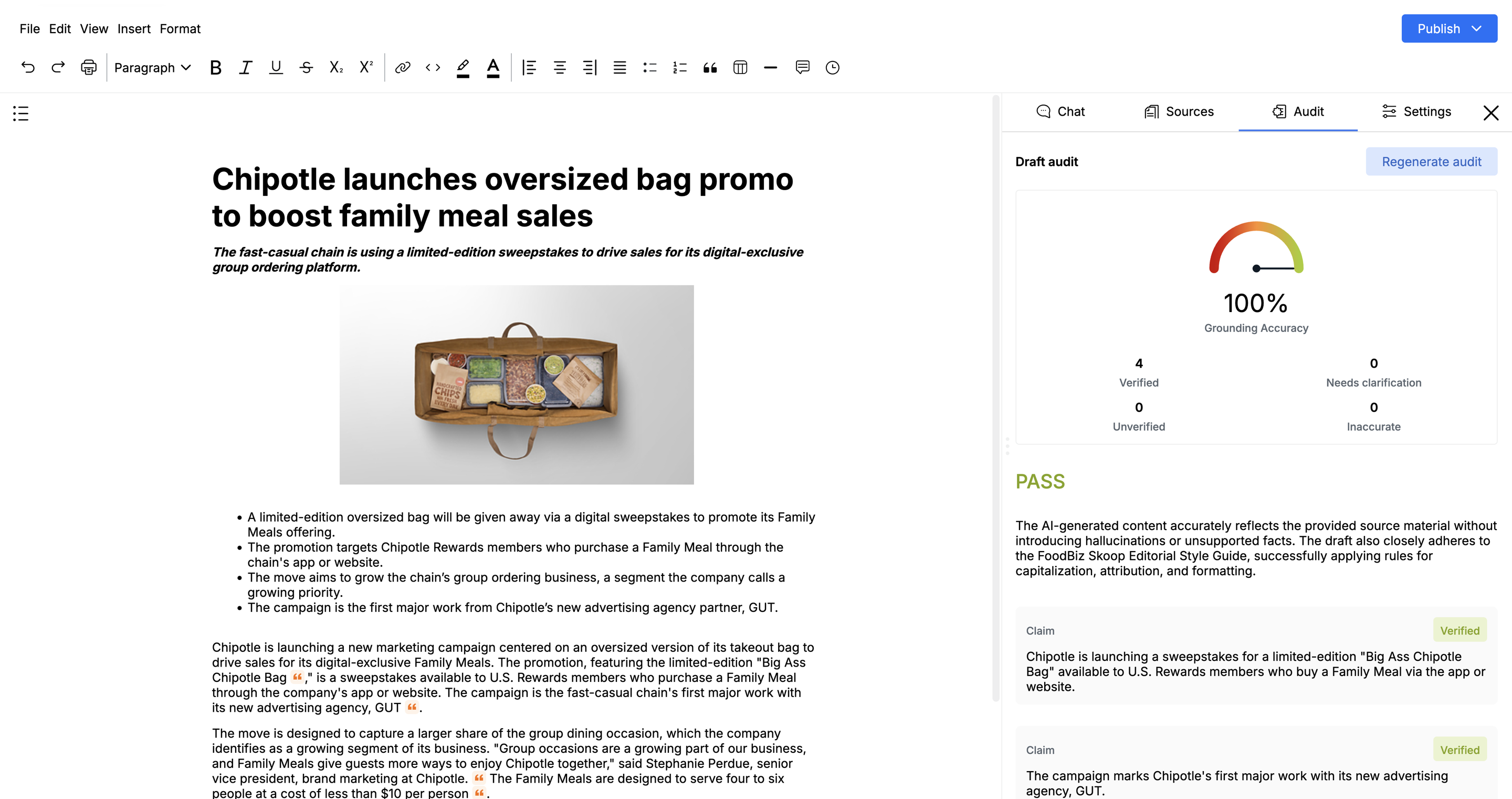Image resolution: width=1512 pixels, height=799 pixels.
Task: Align text right
Action: pos(590,68)
